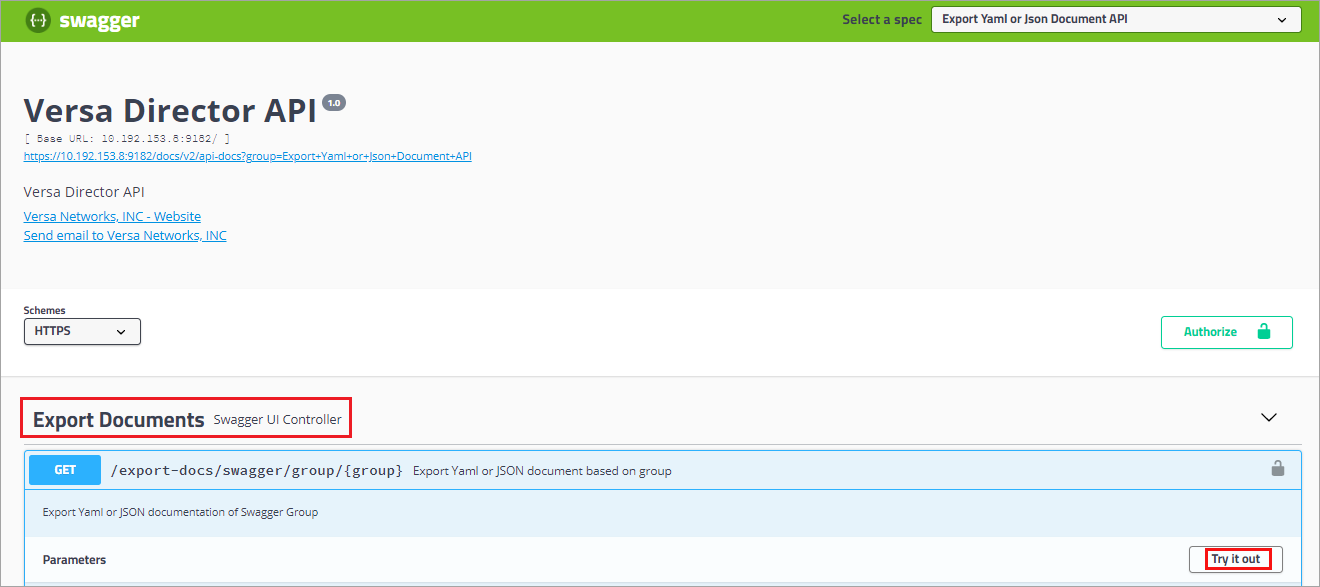The height and width of the screenshot is (587, 1320).
Task: Collapse the Export Documents section chevron
Action: pos(1268,417)
